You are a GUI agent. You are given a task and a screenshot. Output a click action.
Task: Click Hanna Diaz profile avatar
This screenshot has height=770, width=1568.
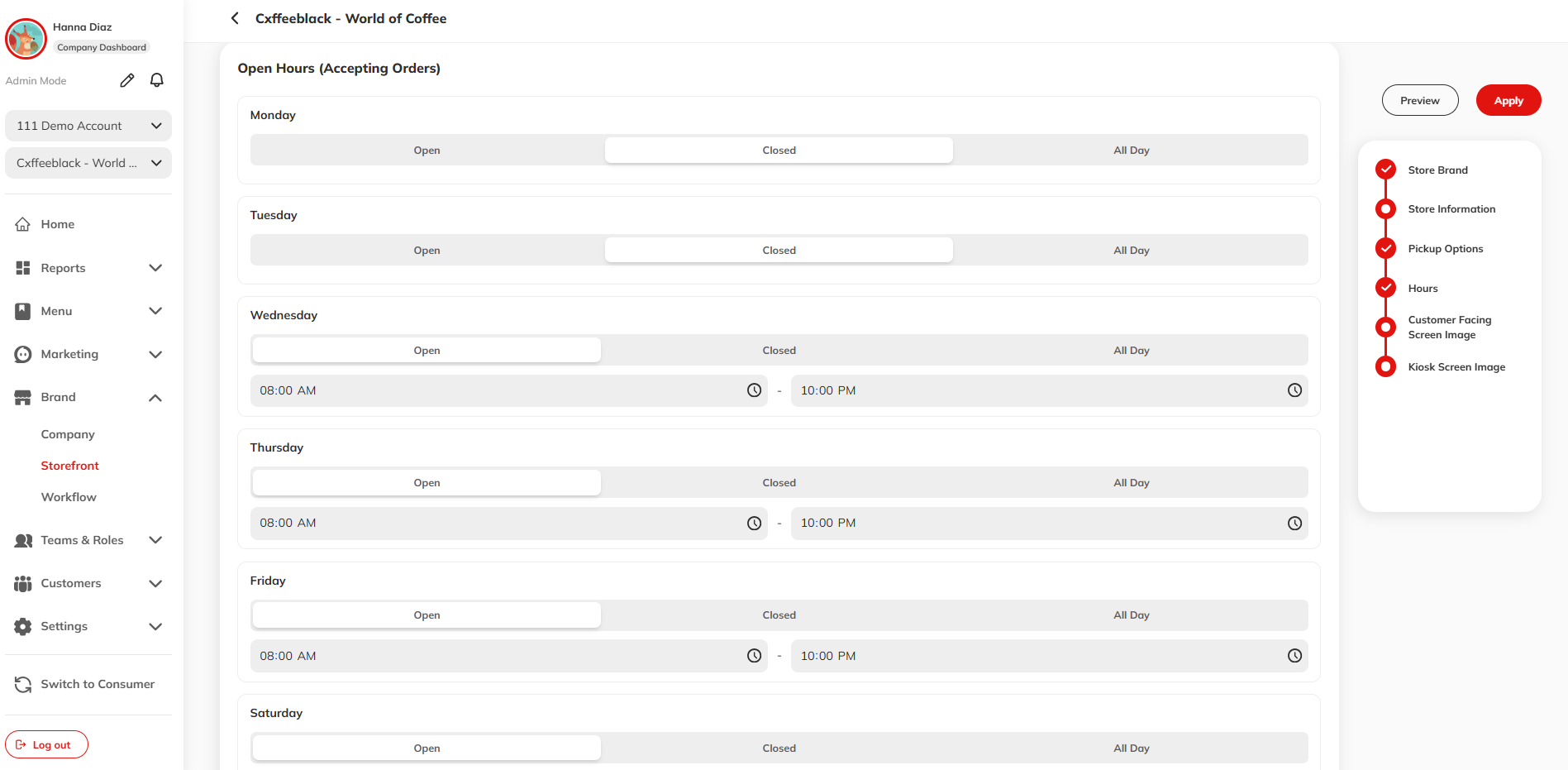pyautogui.click(x=26, y=39)
